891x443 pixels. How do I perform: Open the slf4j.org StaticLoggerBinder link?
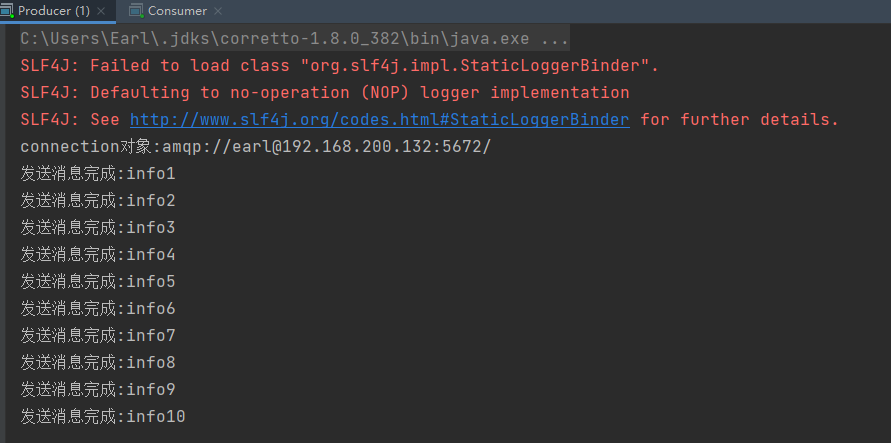point(380,120)
